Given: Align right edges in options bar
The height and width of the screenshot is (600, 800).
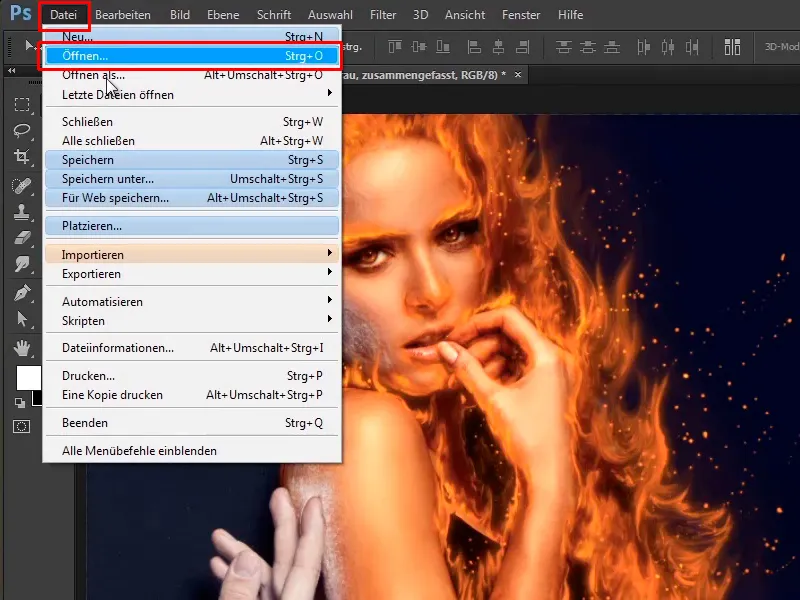Looking at the screenshot, I should click(x=522, y=47).
